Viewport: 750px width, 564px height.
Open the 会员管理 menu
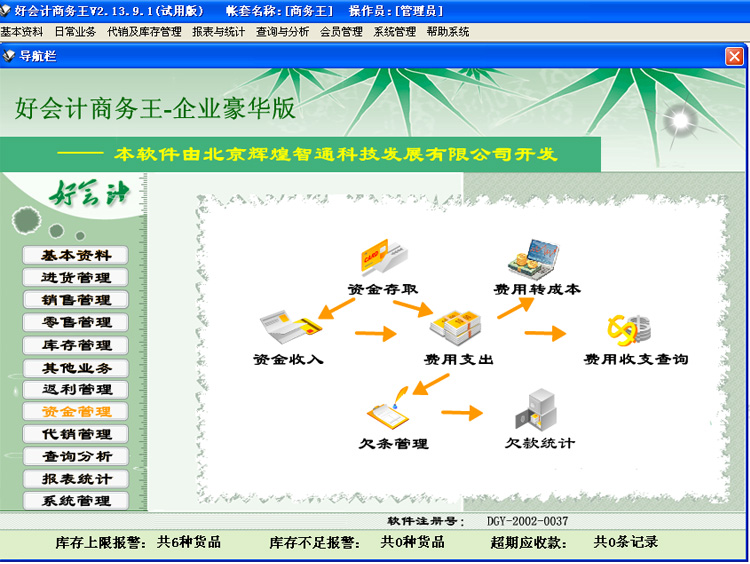341,32
